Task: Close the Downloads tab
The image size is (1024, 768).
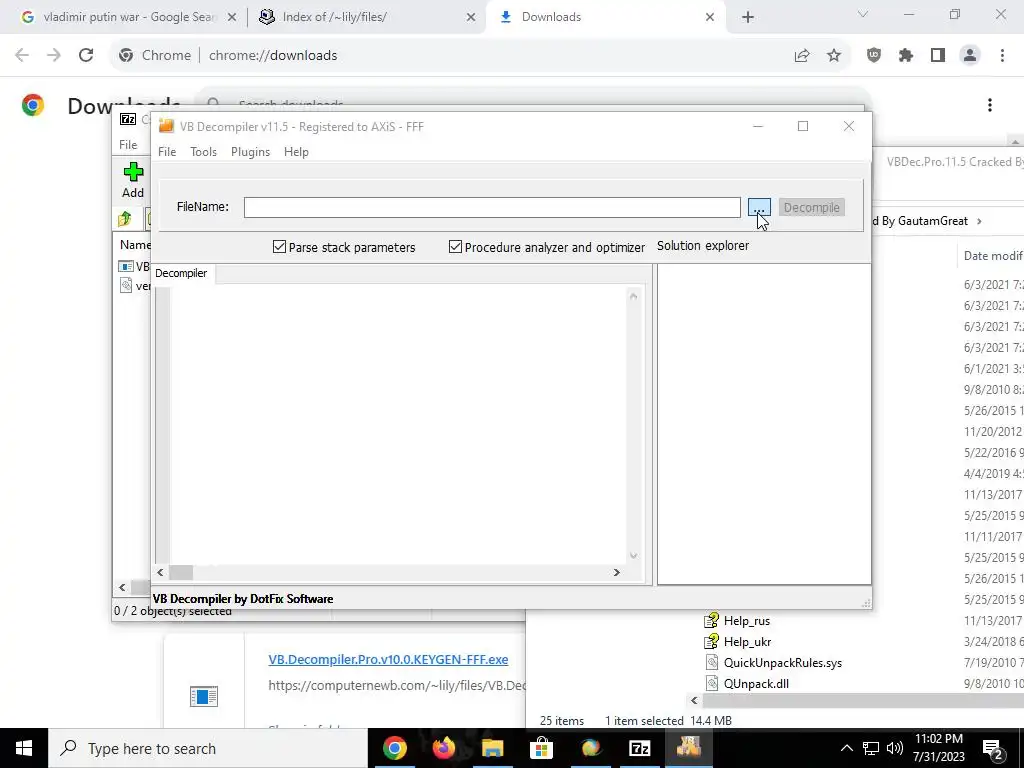Action: click(710, 18)
